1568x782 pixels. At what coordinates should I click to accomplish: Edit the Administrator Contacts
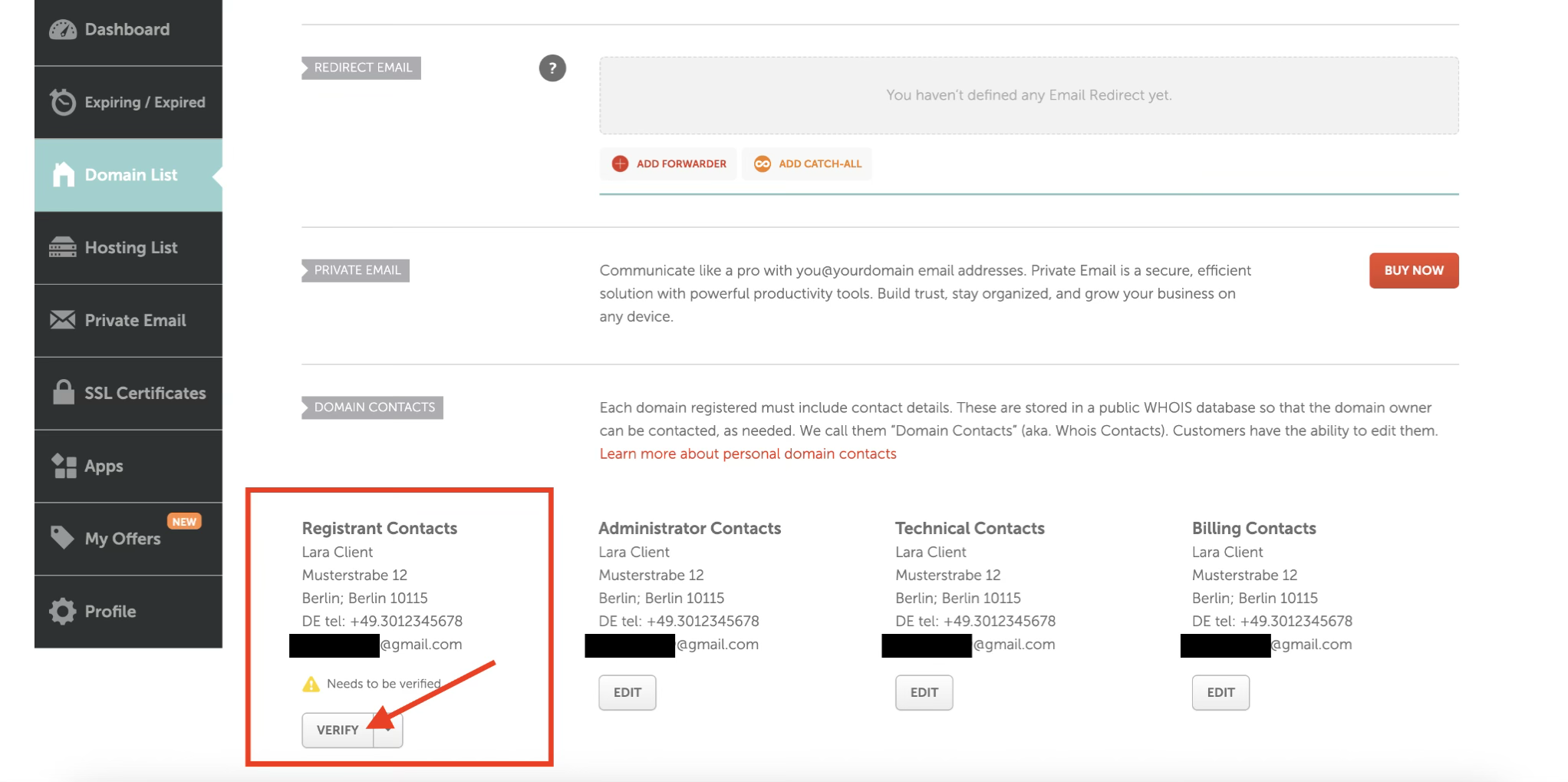[627, 692]
